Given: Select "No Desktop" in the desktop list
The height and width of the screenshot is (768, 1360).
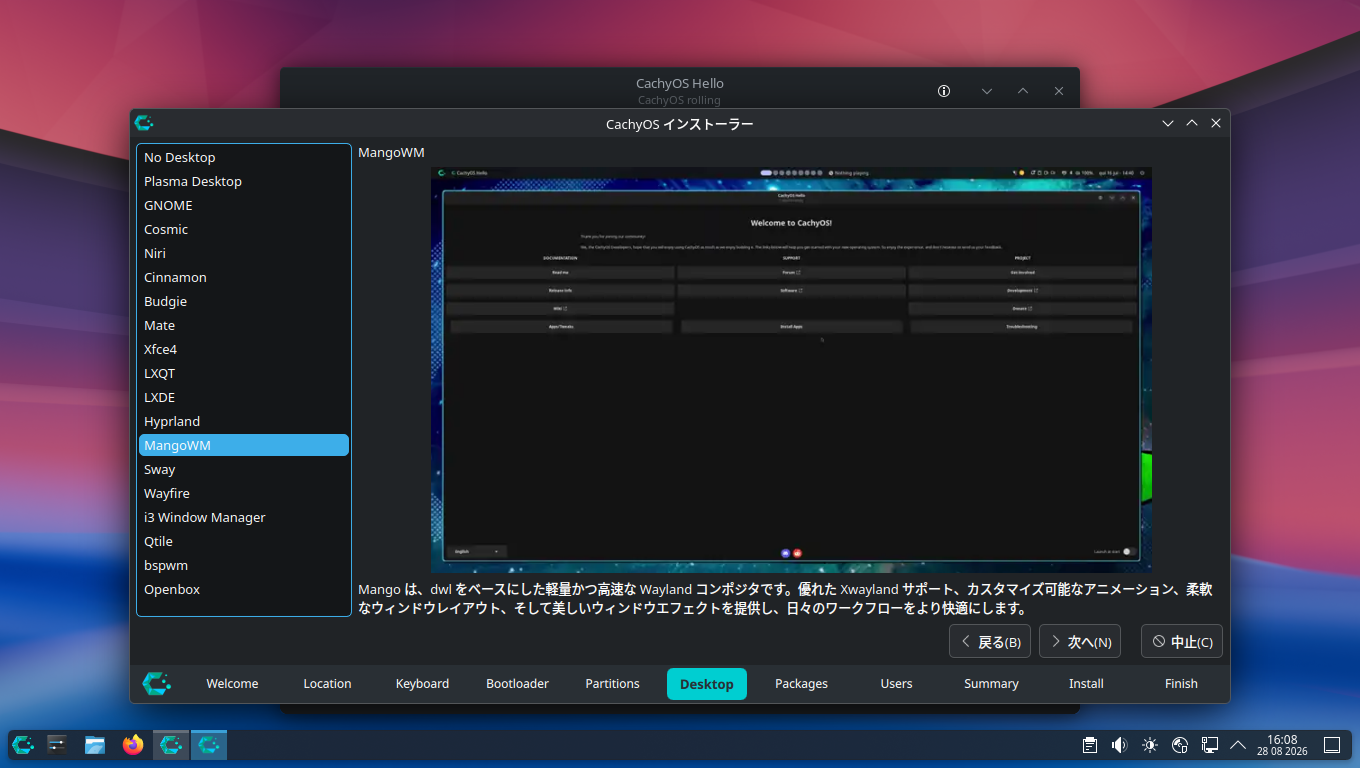Looking at the screenshot, I should 244,157.
